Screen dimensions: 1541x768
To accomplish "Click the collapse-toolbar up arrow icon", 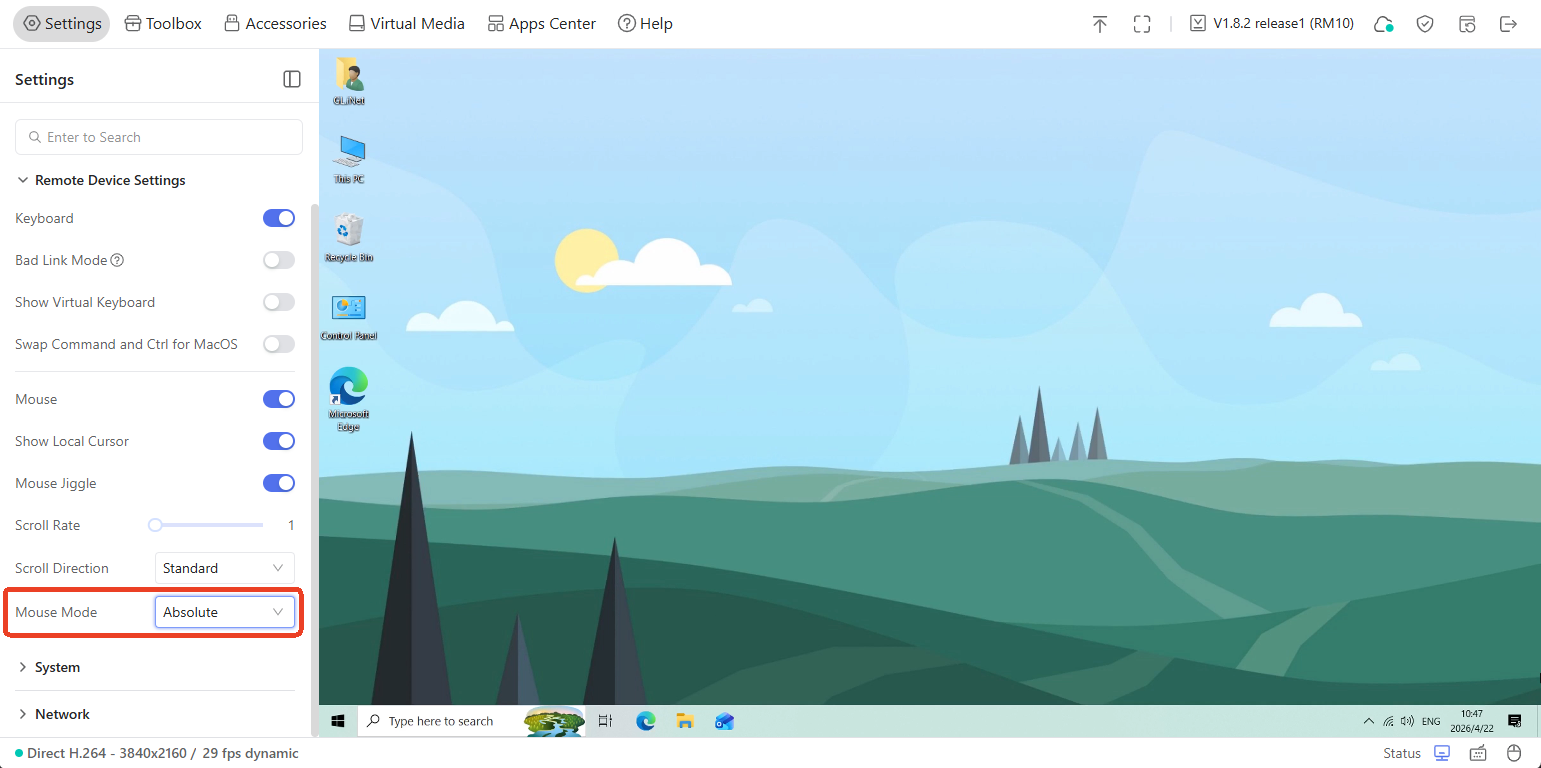I will pyautogui.click(x=1100, y=24).
